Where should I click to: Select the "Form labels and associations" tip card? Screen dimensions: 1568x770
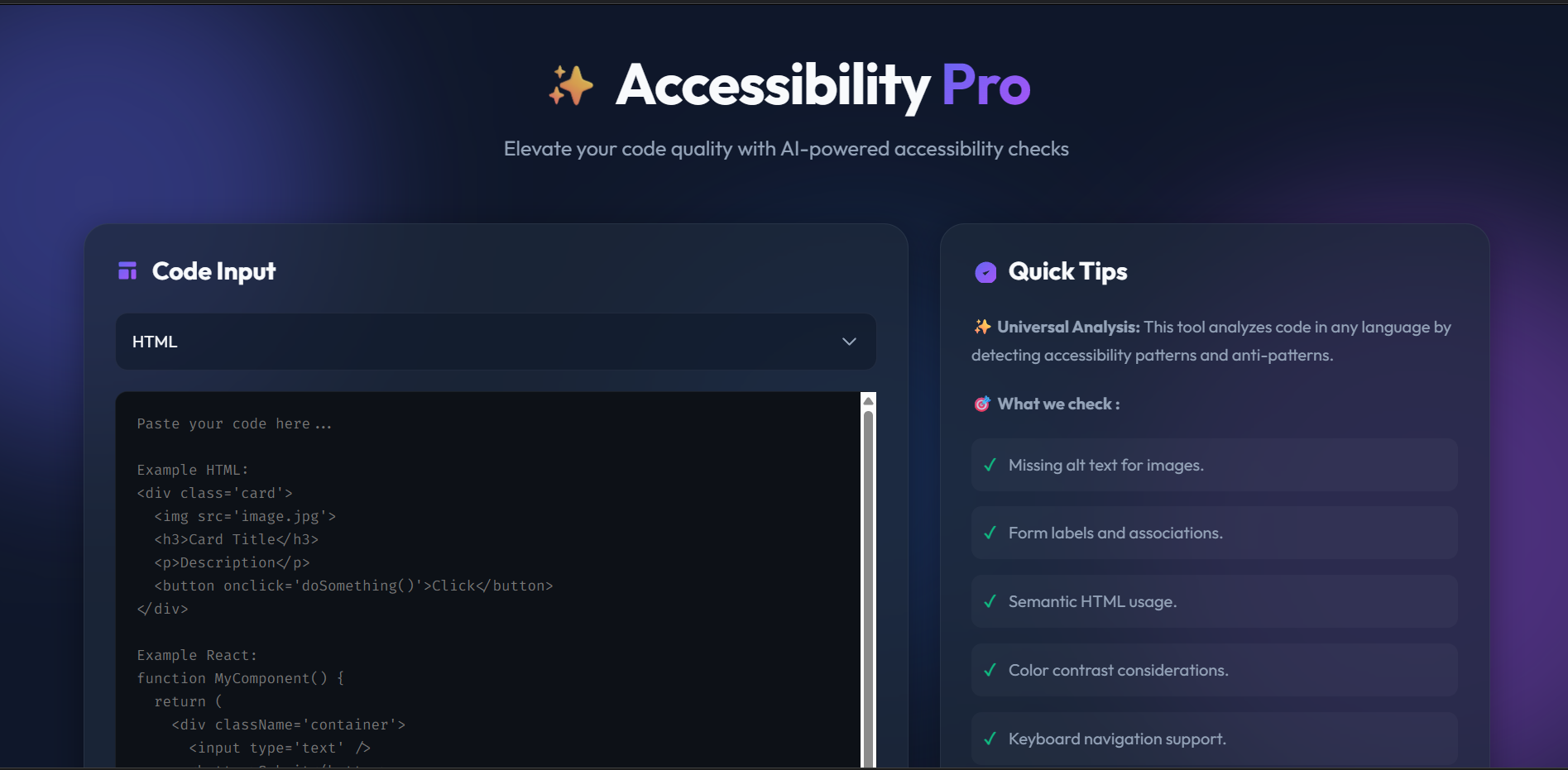pos(1213,533)
